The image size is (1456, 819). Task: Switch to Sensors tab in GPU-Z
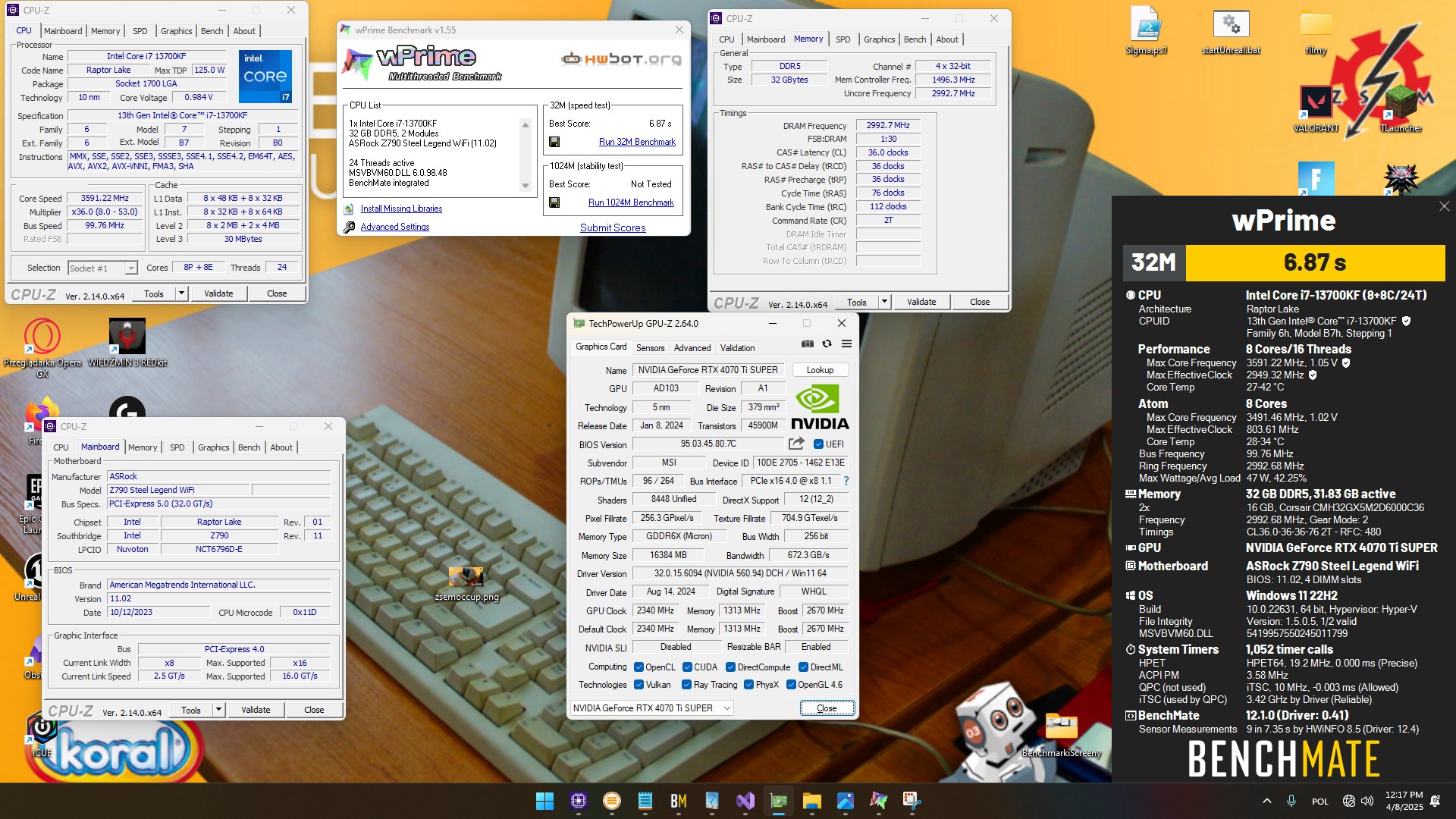pos(650,348)
